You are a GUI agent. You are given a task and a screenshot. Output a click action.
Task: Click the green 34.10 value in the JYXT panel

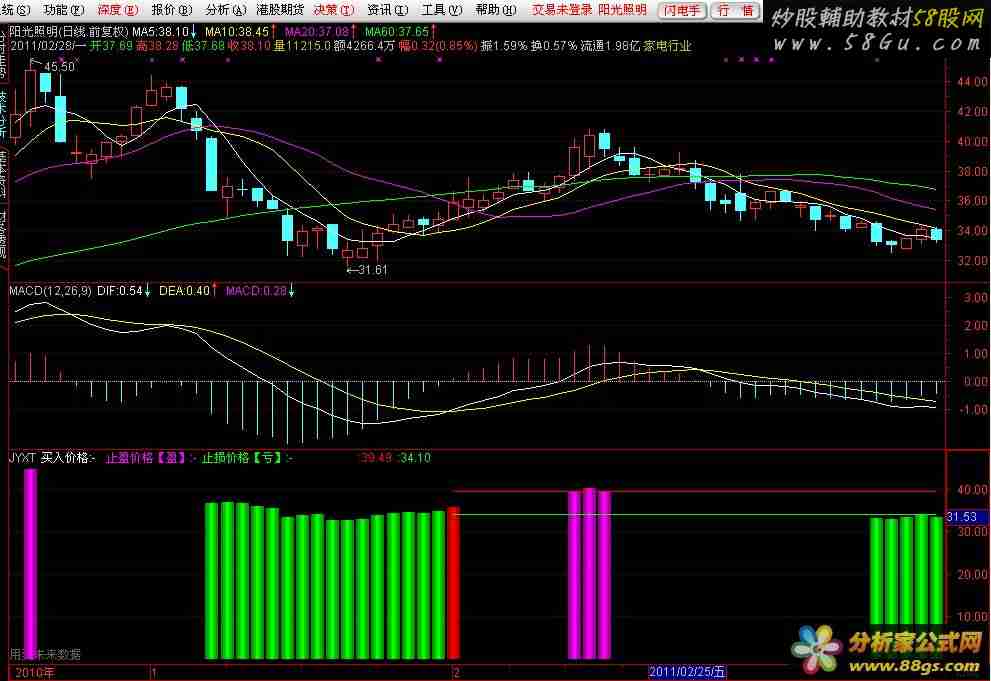pyautogui.click(x=416, y=457)
